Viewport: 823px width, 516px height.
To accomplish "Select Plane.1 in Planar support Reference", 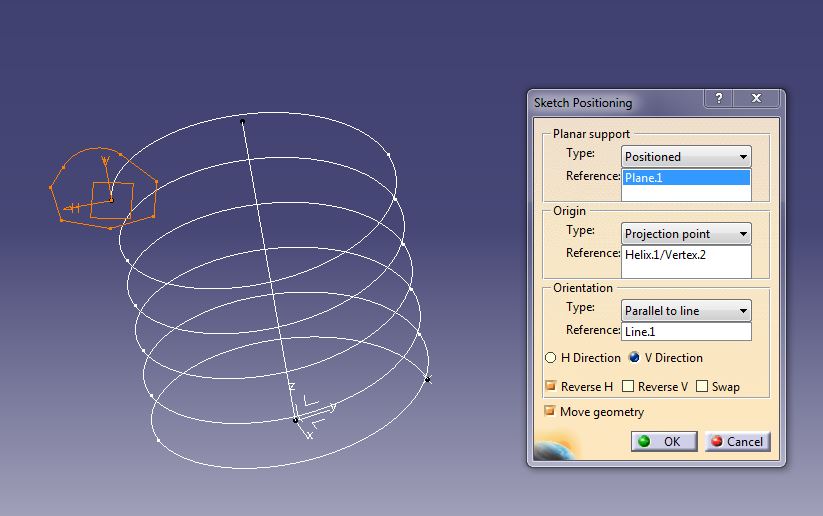I will pyautogui.click(x=686, y=178).
